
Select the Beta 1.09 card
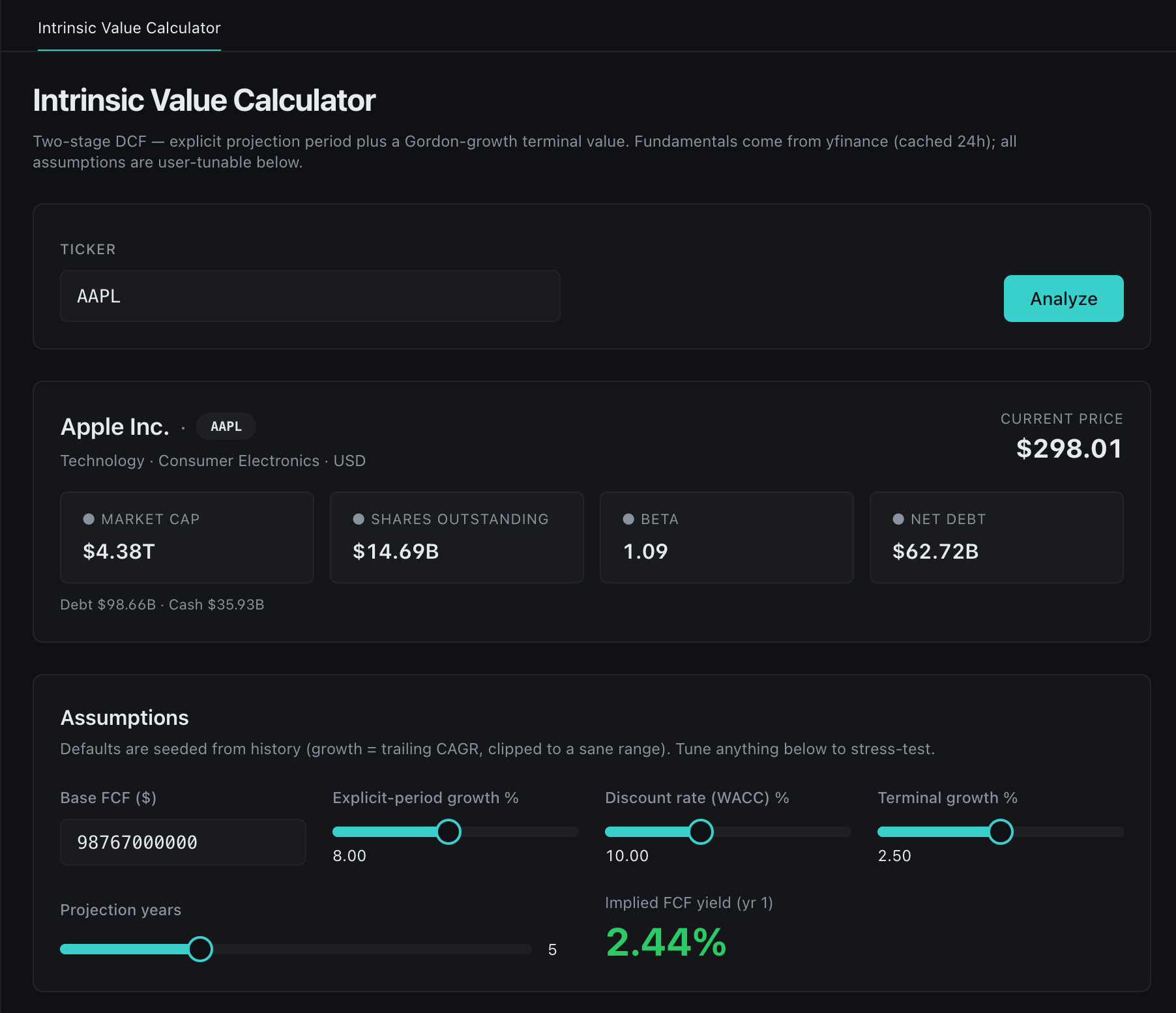coord(727,537)
